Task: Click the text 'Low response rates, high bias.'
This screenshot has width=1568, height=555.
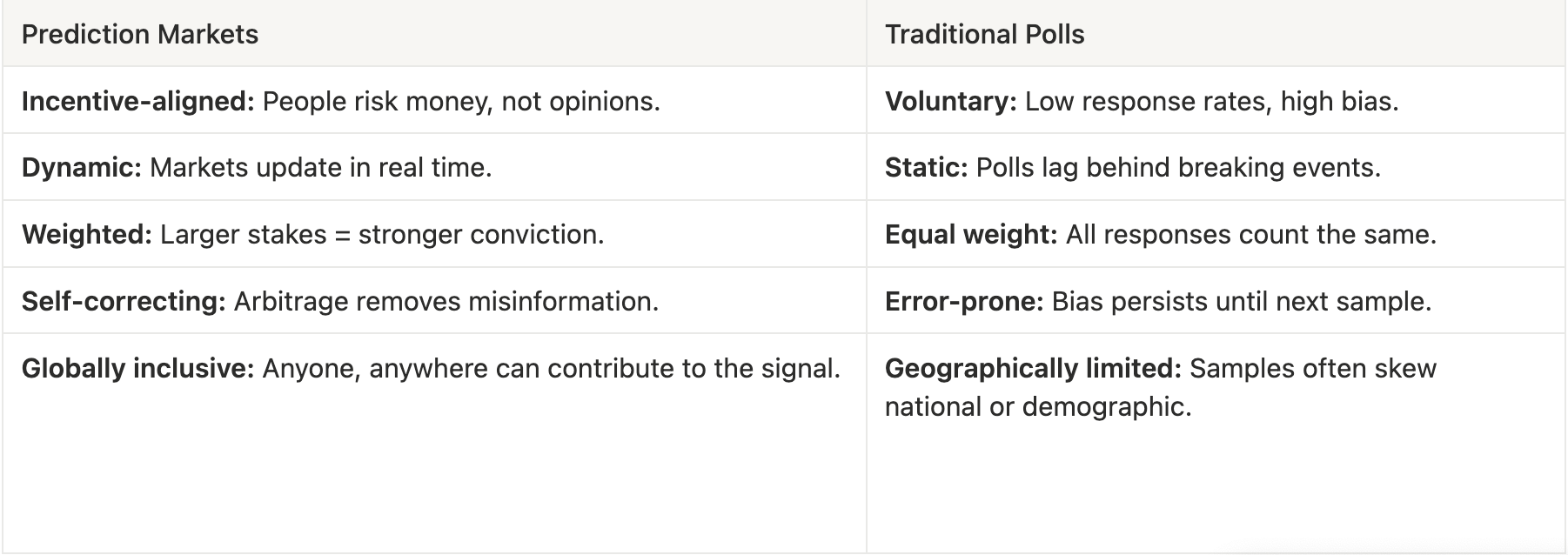Action: tap(1211, 102)
